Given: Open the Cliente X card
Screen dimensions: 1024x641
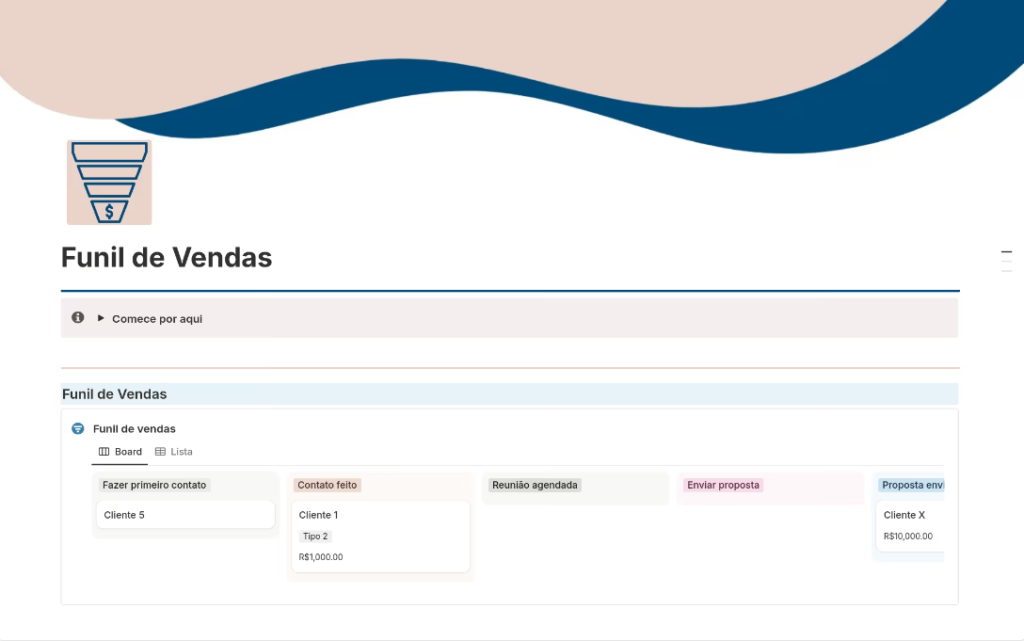Looking at the screenshot, I should 908,515.
